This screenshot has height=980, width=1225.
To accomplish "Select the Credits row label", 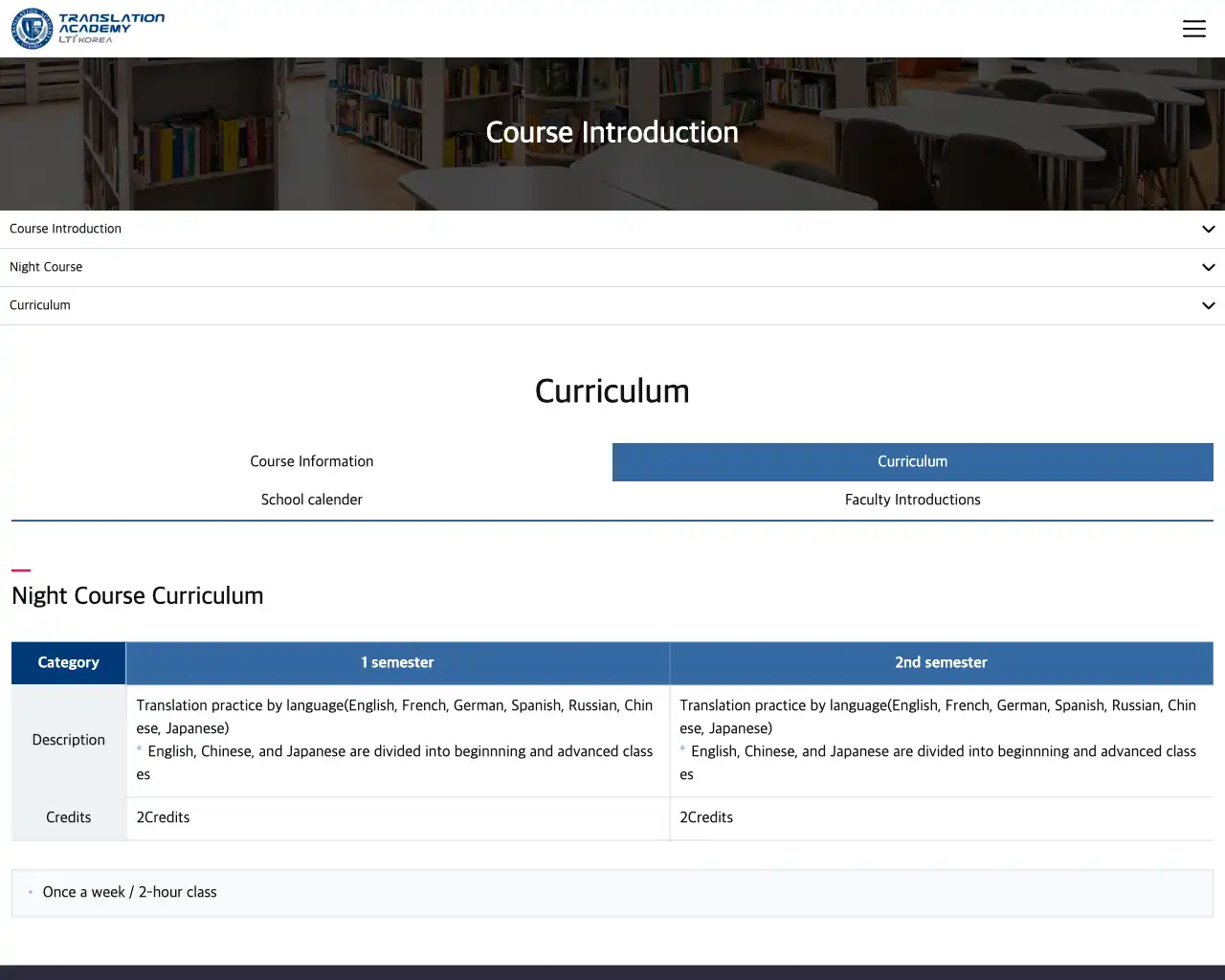I will [68, 817].
